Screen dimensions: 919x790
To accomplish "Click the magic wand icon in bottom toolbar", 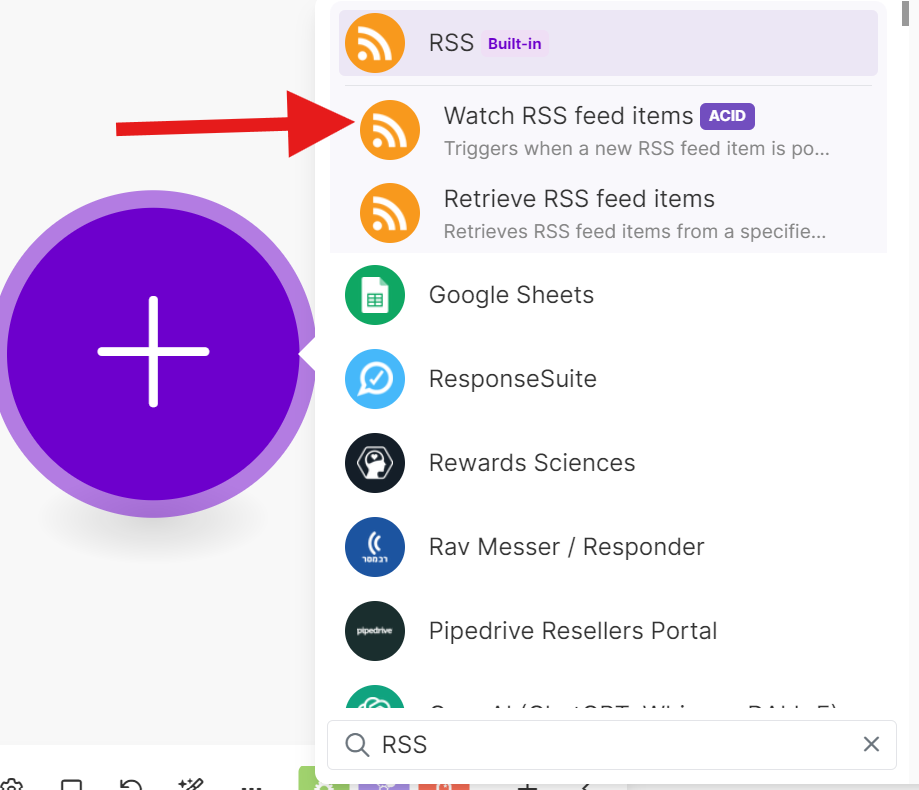I will tap(191, 784).
